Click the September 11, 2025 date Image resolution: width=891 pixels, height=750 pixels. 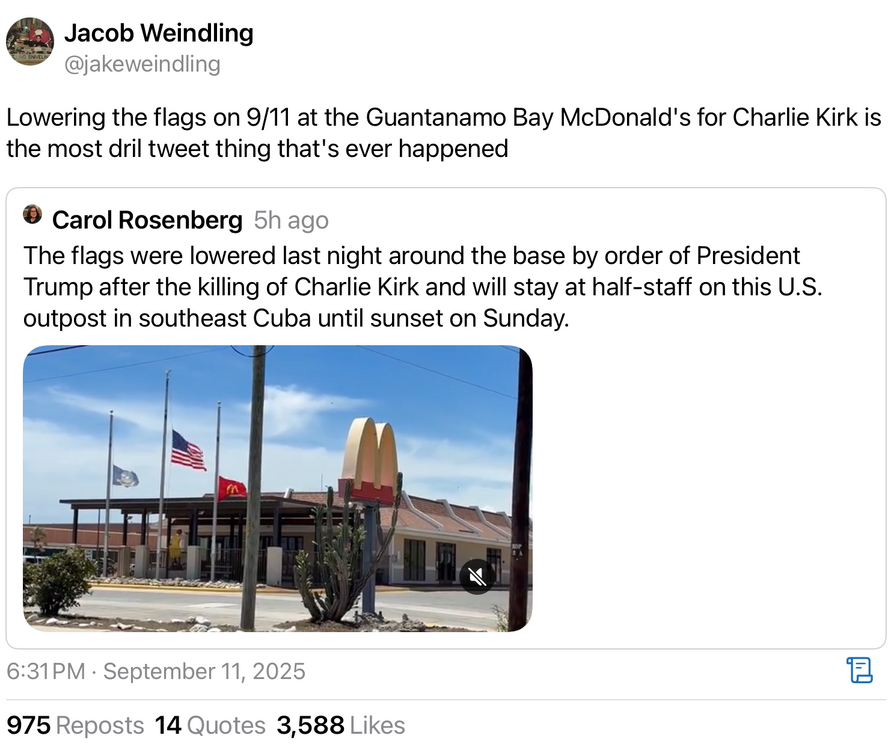click(204, 670)
